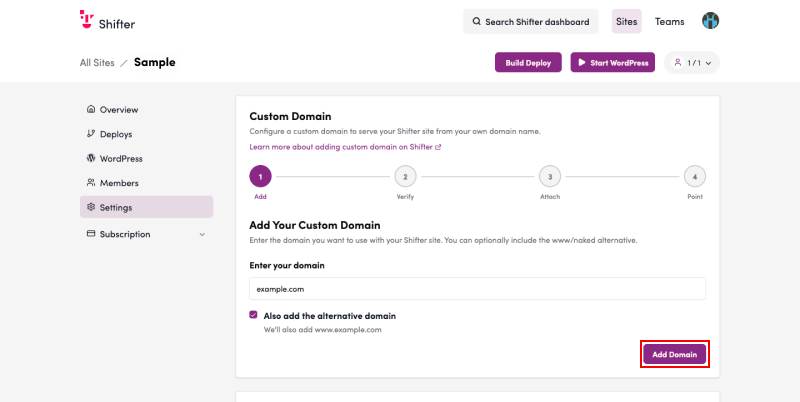Click the person icon in members counter
Screen dimensions: 800x402
point(678,62)
